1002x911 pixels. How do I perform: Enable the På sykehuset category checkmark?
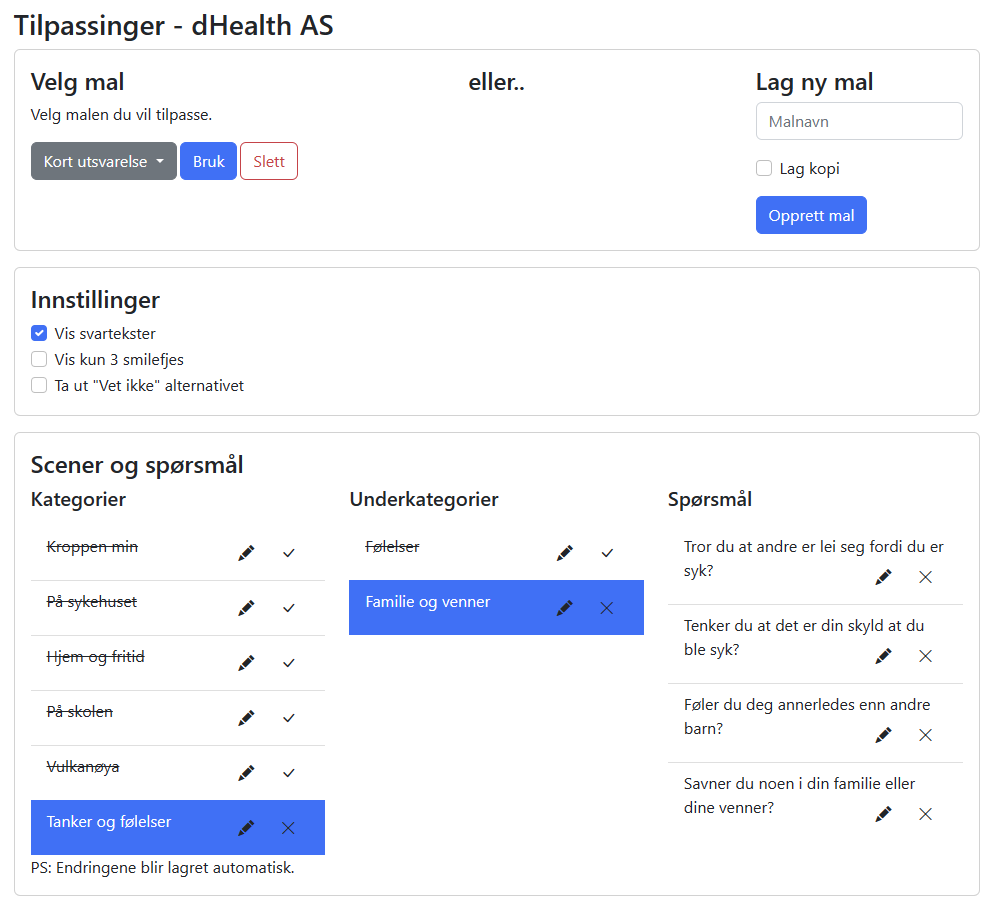[289, 608]
